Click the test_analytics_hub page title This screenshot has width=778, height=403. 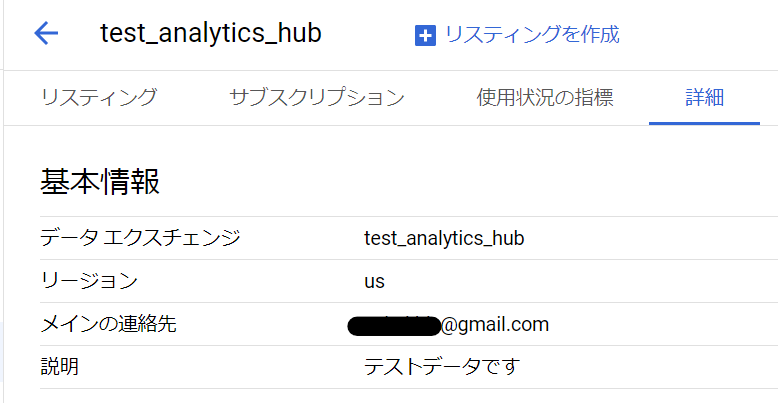pos(211,34)
